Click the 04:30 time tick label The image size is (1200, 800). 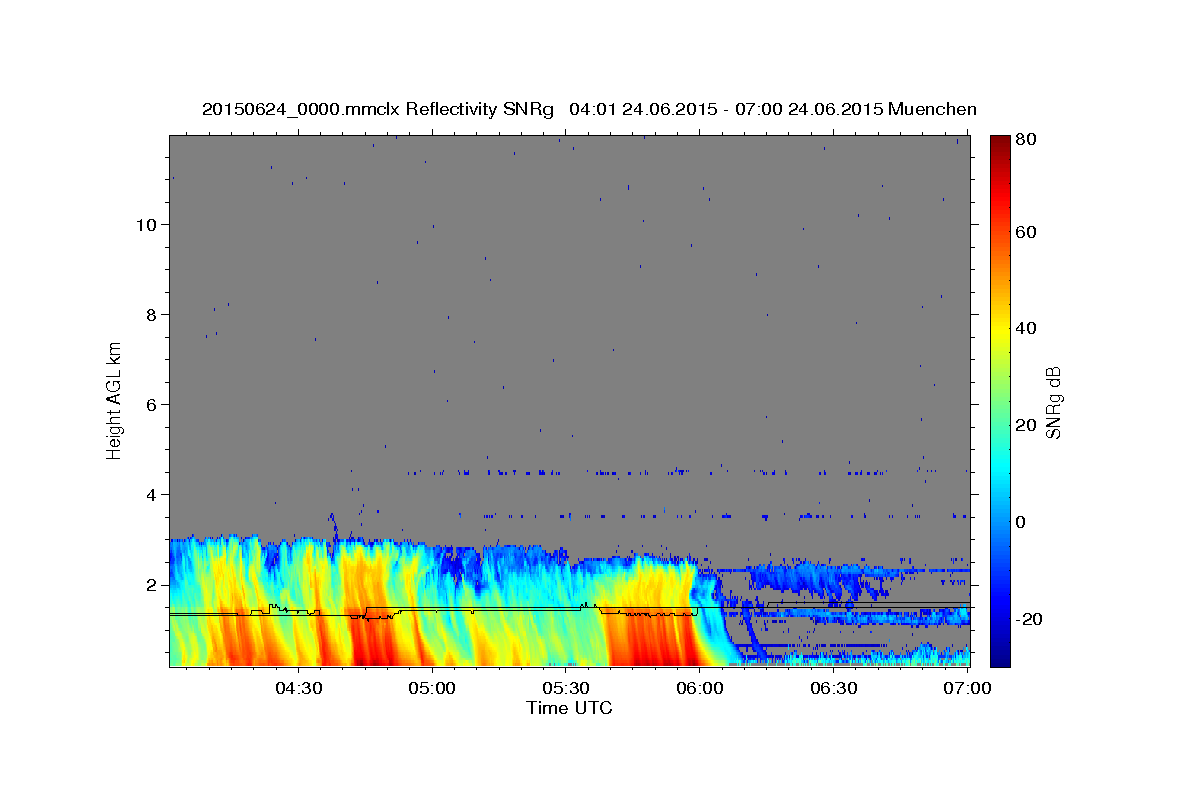tap(298, 688)
